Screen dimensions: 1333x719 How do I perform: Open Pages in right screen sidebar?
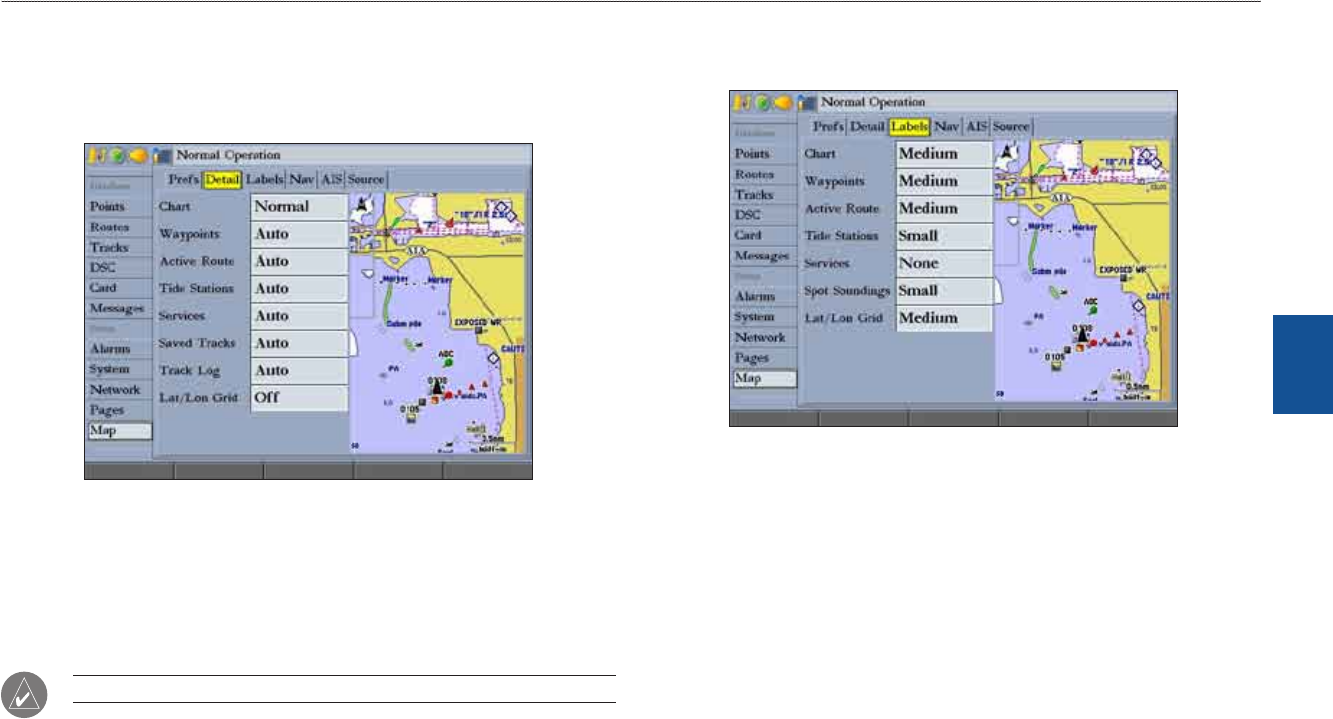[764, 358]
